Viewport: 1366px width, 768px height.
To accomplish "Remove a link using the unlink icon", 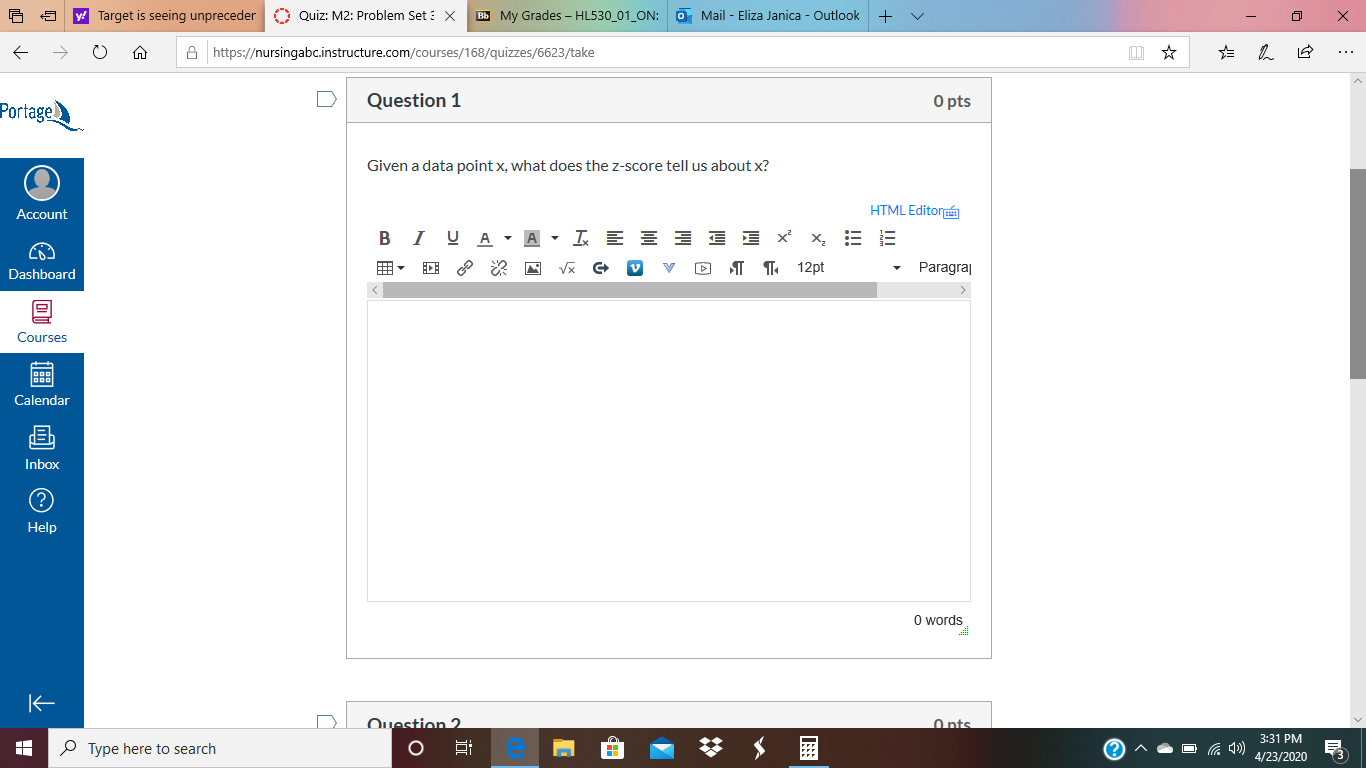I will click(x=498, y=267).
